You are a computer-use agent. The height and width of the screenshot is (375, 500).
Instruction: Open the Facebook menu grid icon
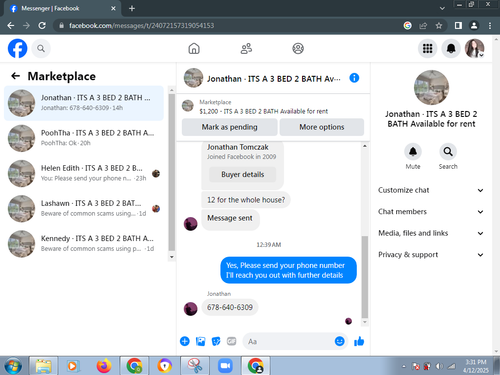coord(427,49)
